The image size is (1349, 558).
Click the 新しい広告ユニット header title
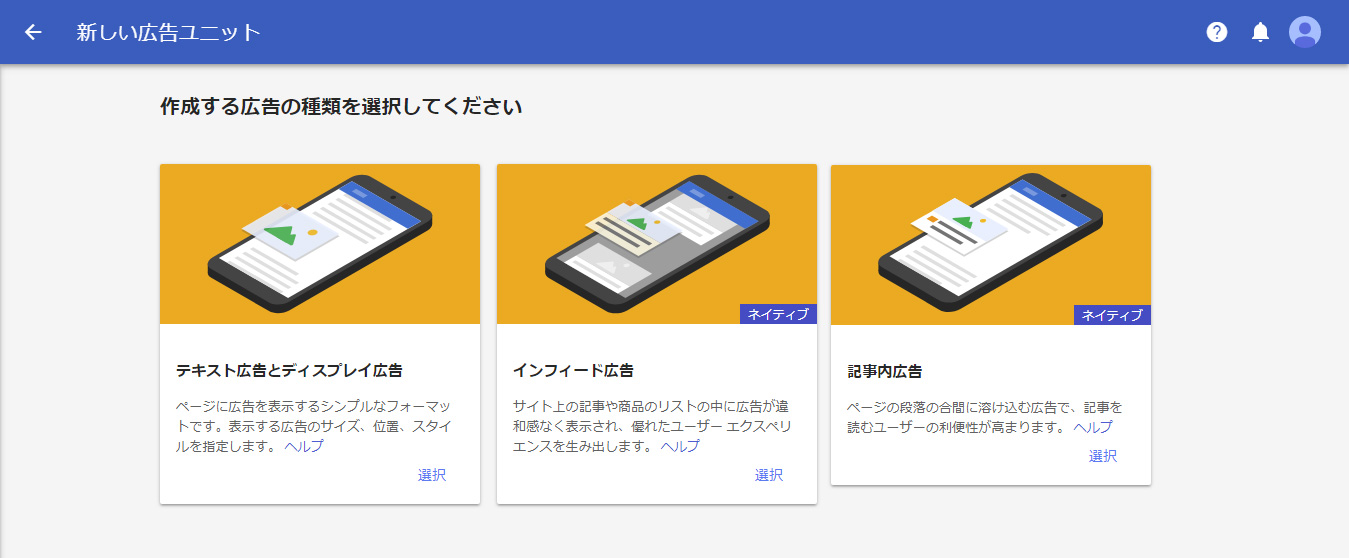pos(168,32)
